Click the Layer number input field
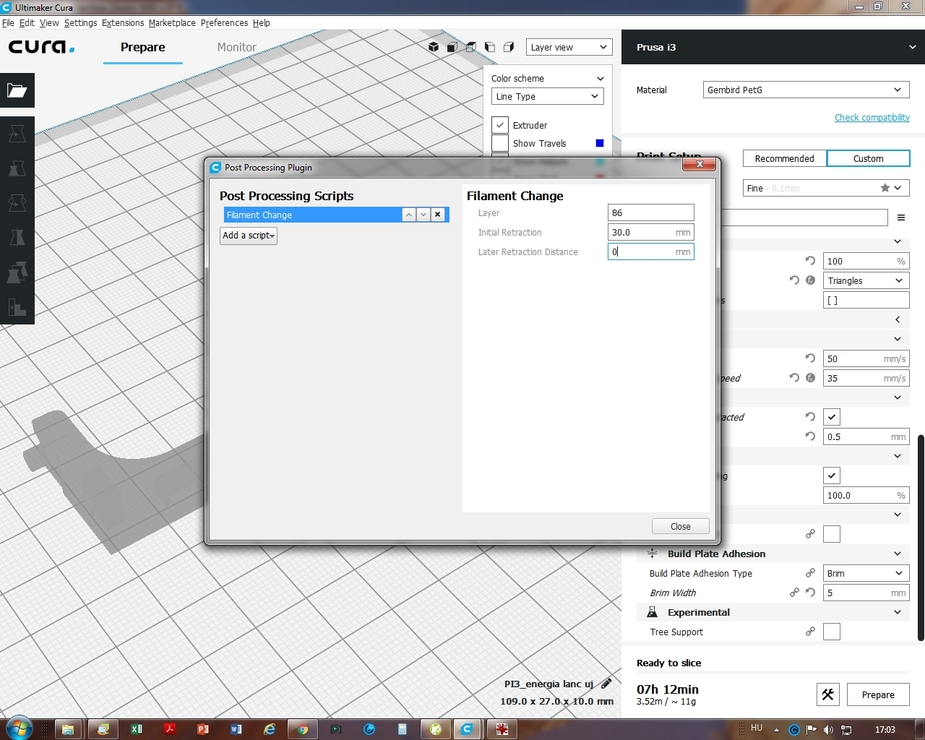Viewport: 925px width, 740px height. tap(650, 213)
